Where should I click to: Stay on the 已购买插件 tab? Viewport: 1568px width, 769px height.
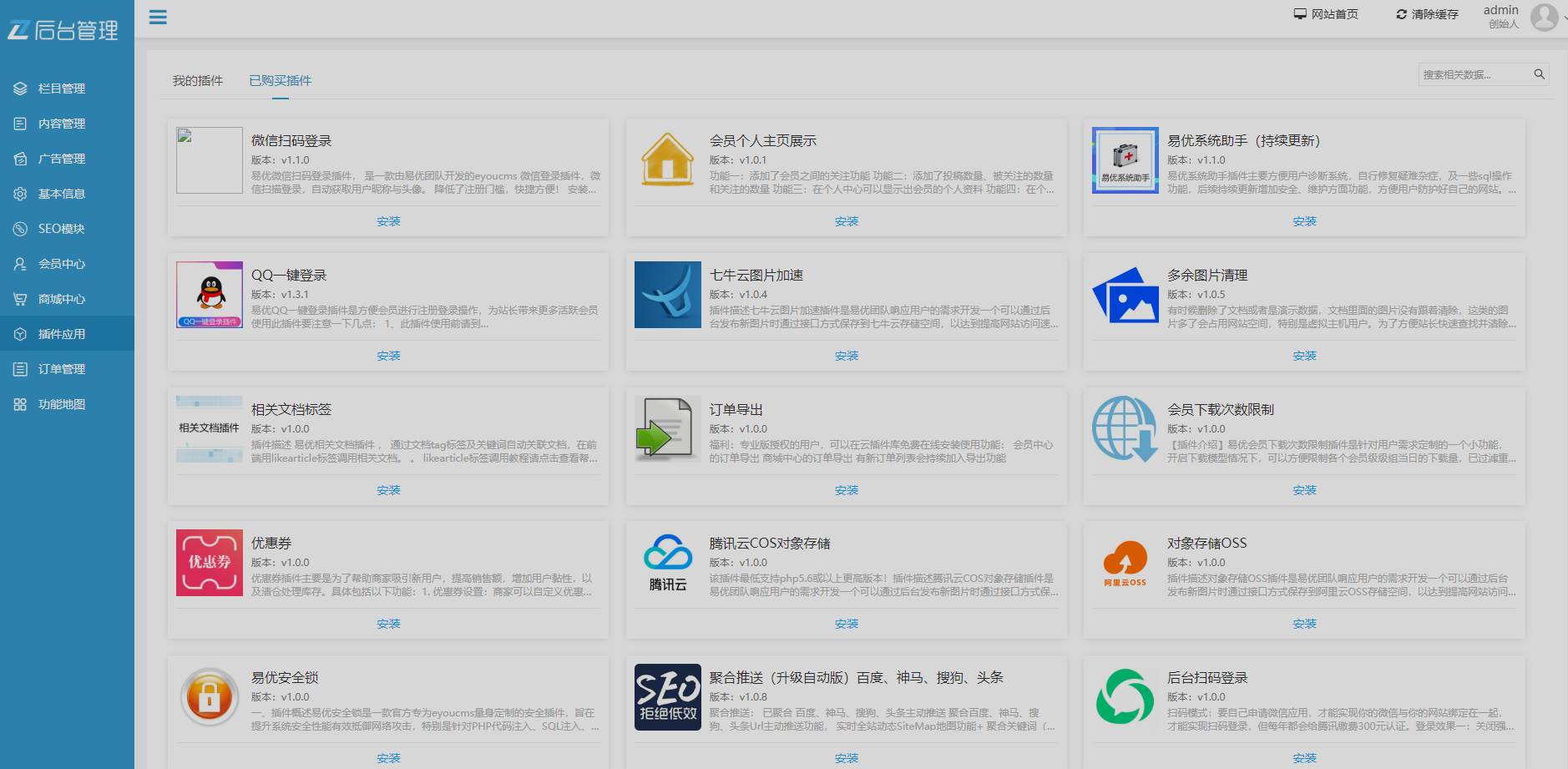[x=281, y=79]
